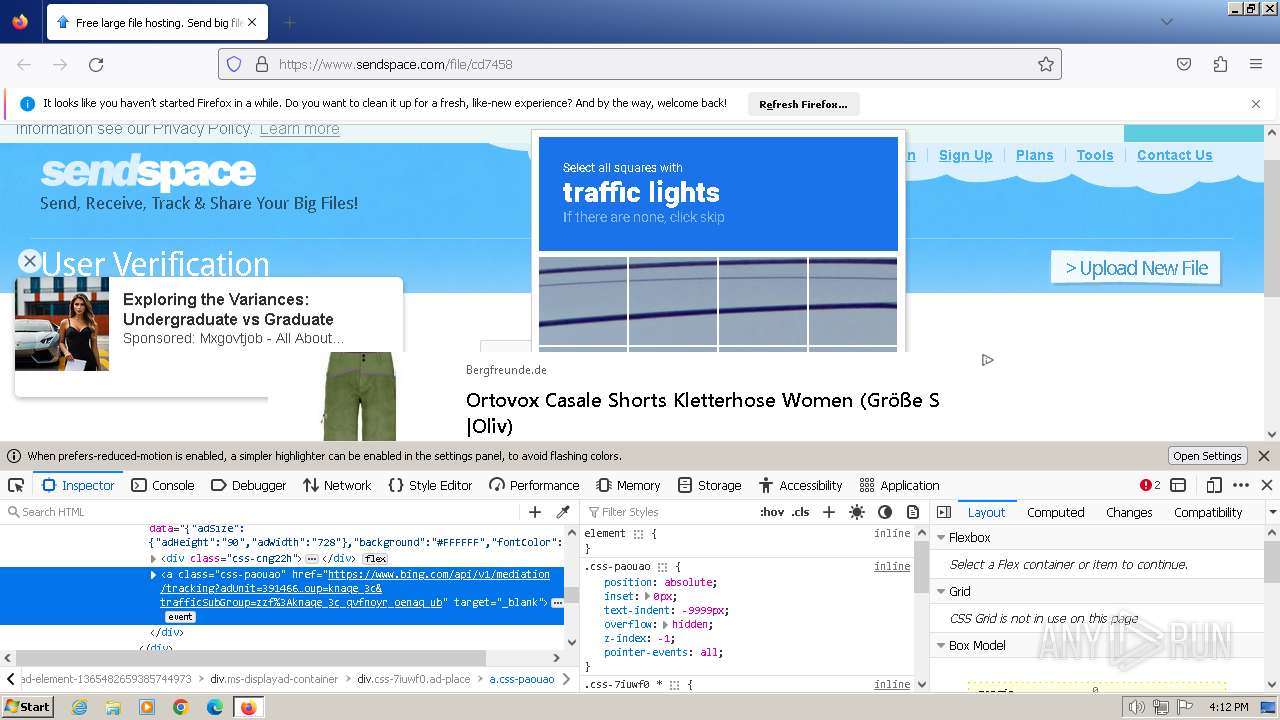1280x720 pixels.
Task: Close the sponsored ad popup
Action: tap(30, 261)
